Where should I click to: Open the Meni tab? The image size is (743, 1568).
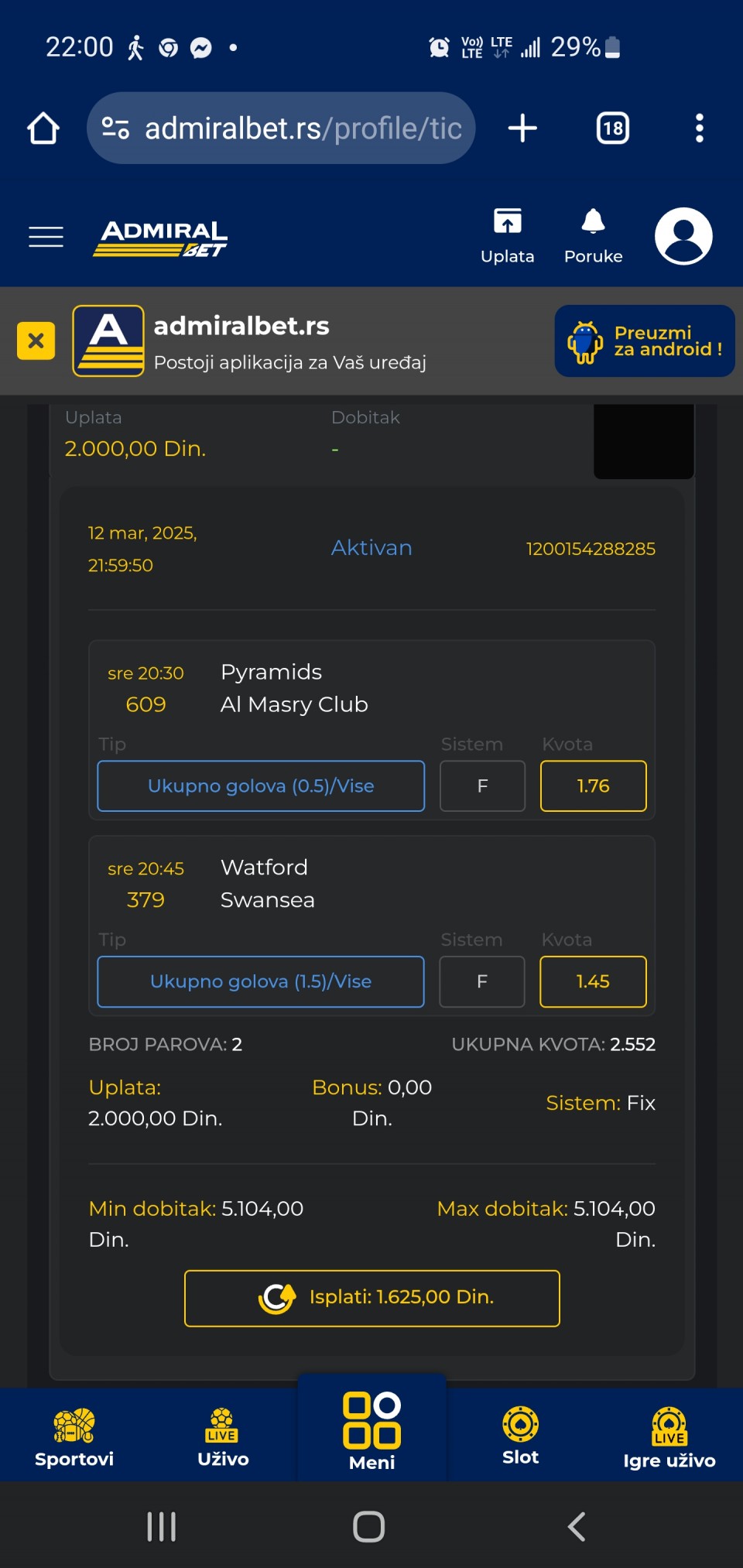371,1431
